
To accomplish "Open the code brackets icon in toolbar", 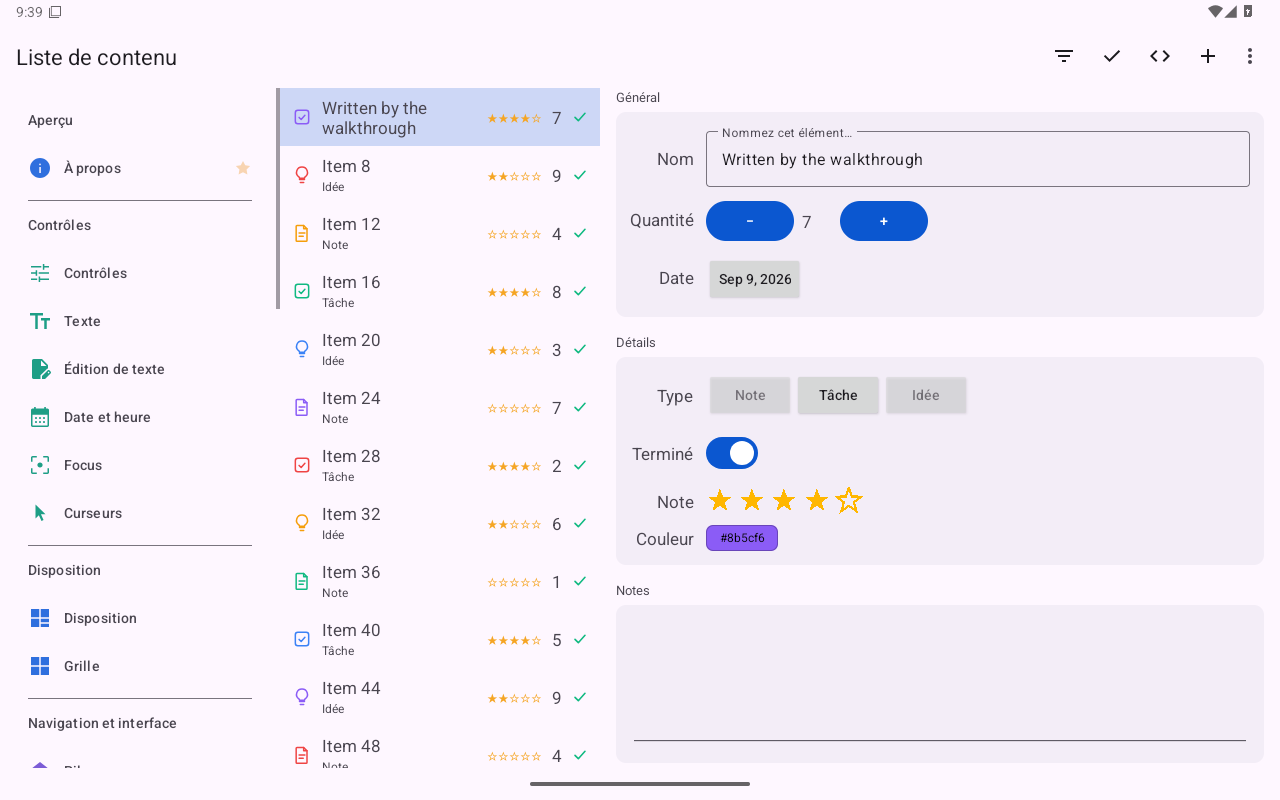I will pos(1160,56).
